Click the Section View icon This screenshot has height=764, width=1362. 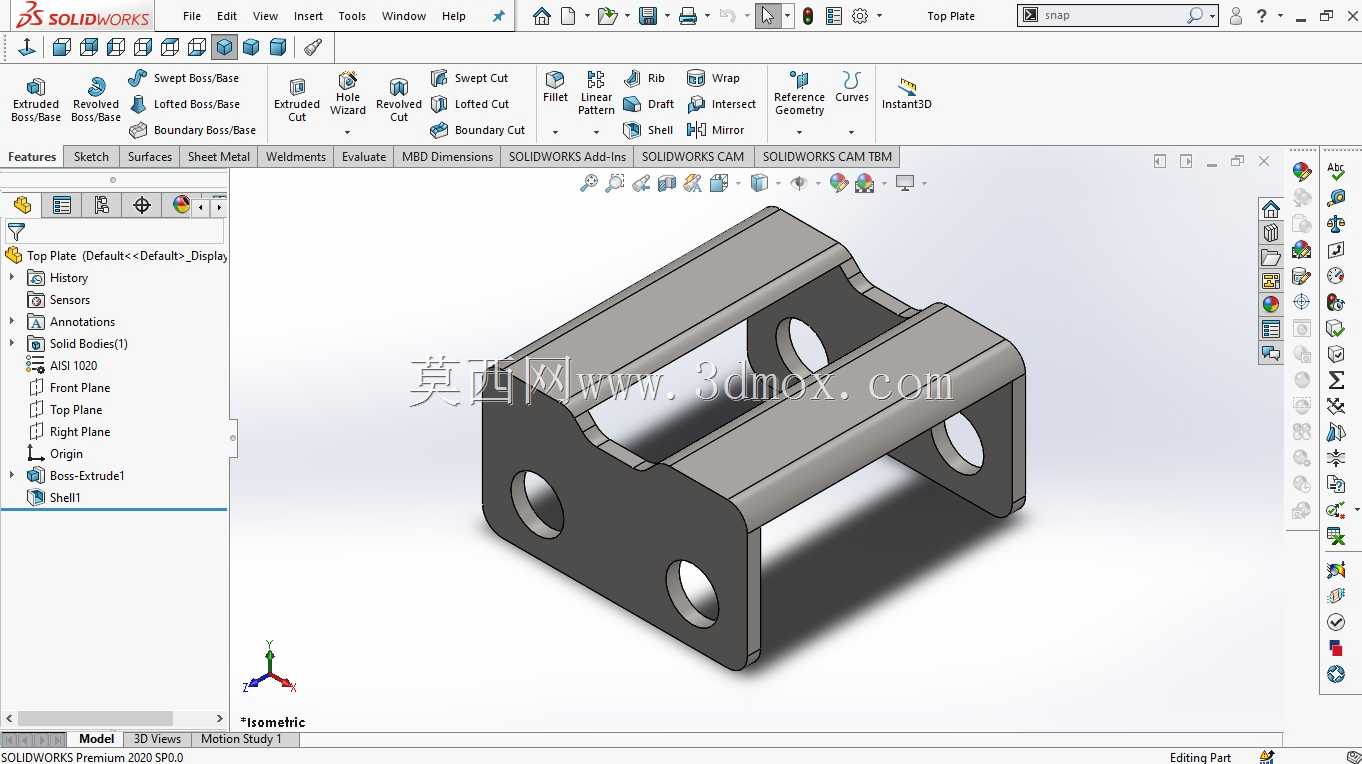[x=667, y=183]
